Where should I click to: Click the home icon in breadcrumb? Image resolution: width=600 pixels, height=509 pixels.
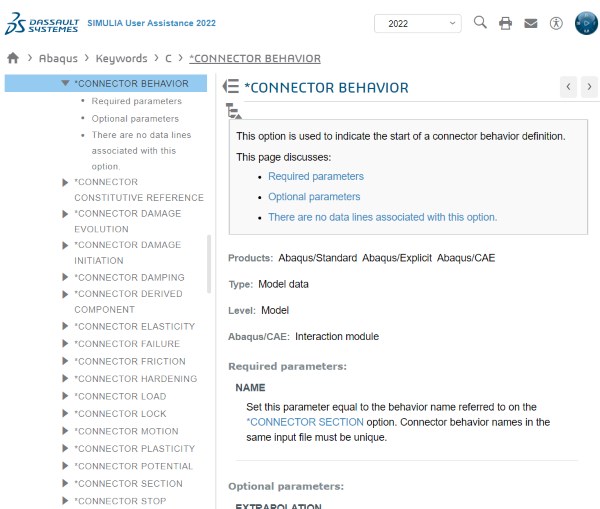[x=13, y=58]
